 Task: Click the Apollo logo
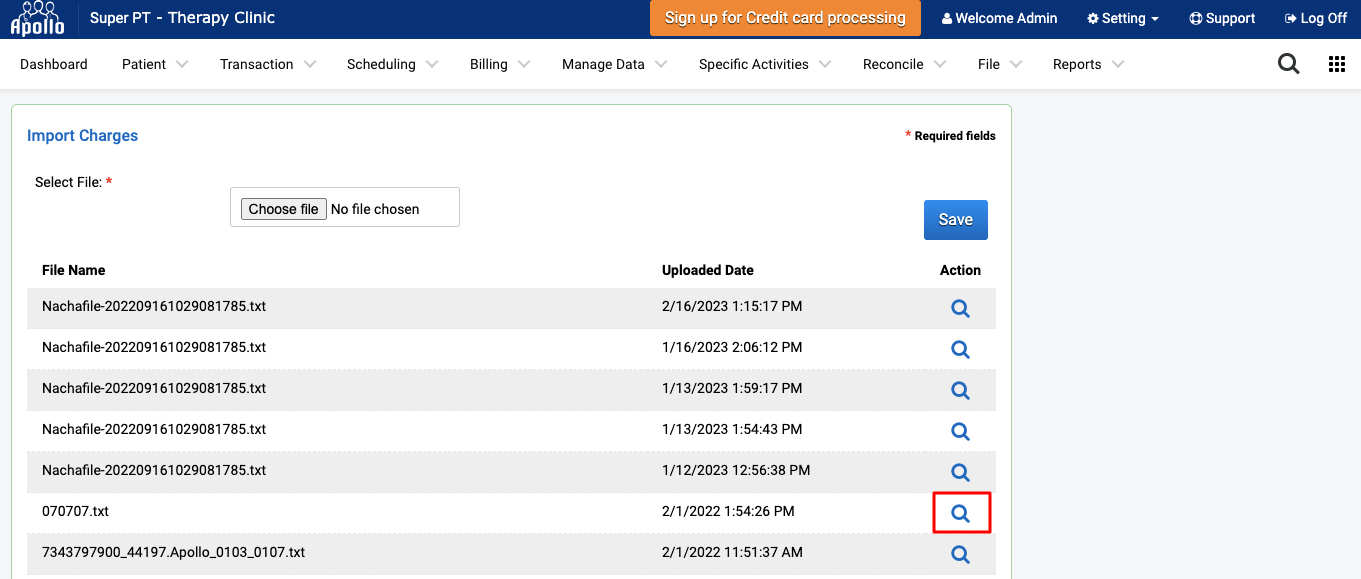37,19
